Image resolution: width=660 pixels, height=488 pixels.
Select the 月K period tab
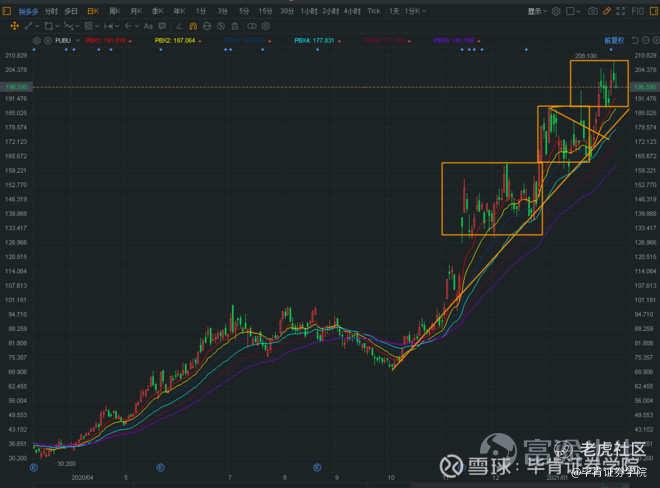click(136, 11)
